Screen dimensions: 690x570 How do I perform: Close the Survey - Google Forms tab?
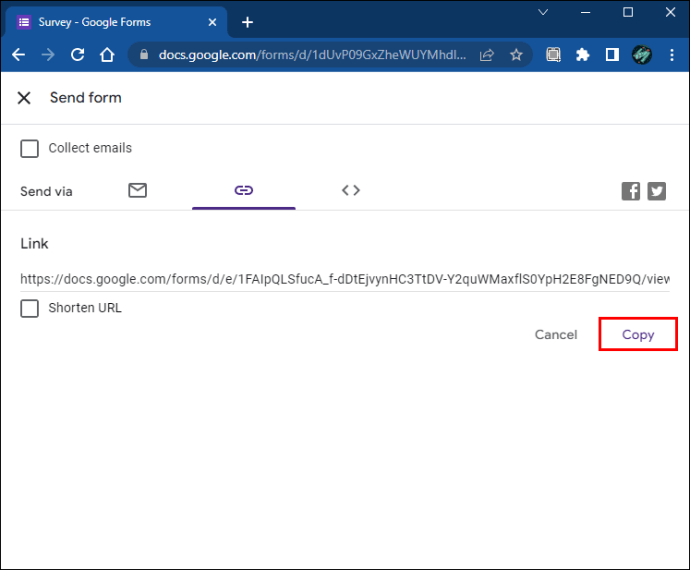click(x=212, y=22)
